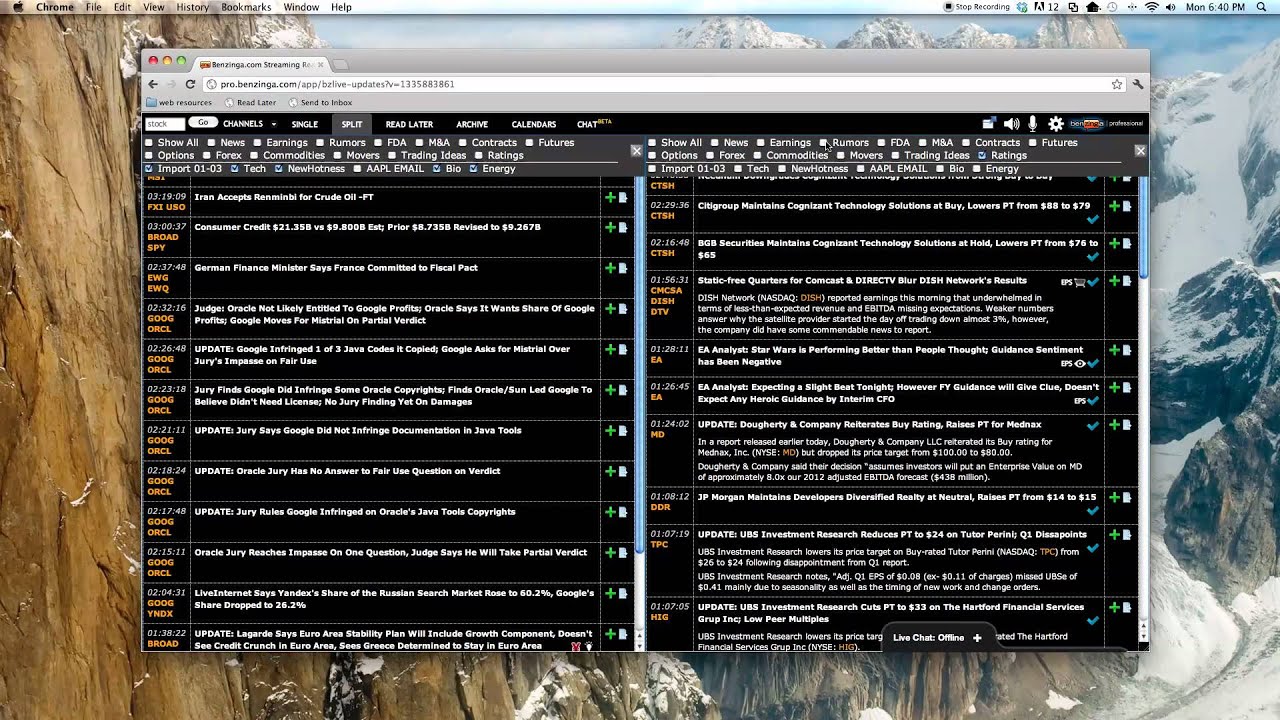This screenshot has width=1280, height=720.
Task: Select the SPLIT view tab
Action: [x=351, y=124]
